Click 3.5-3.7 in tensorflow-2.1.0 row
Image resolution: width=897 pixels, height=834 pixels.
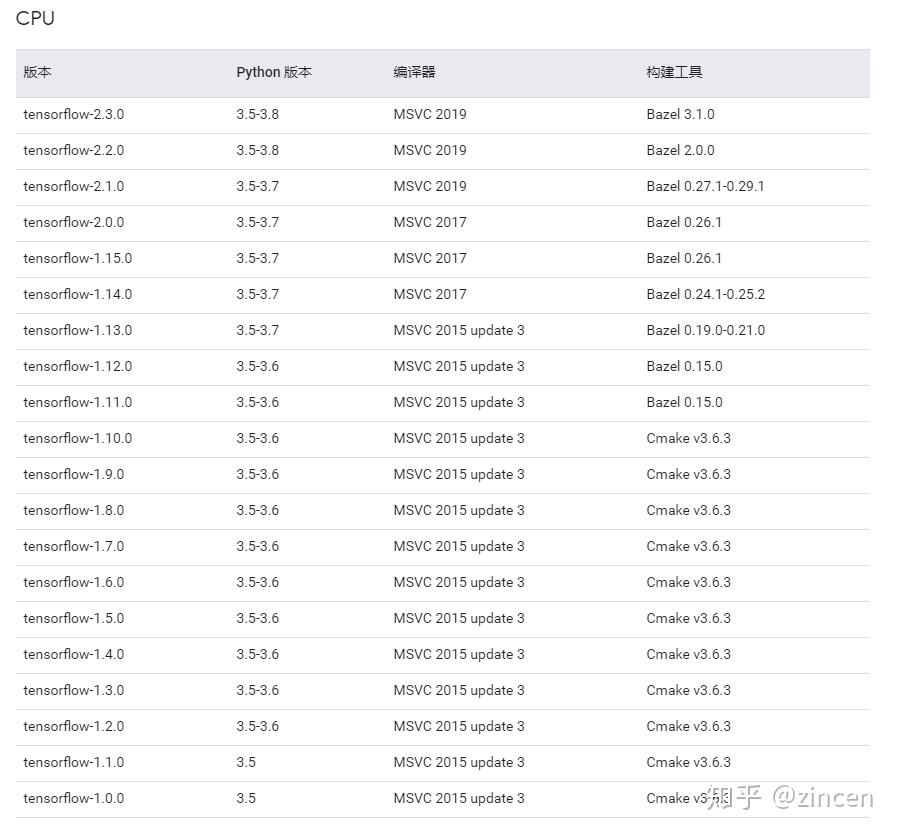point(257,186)
